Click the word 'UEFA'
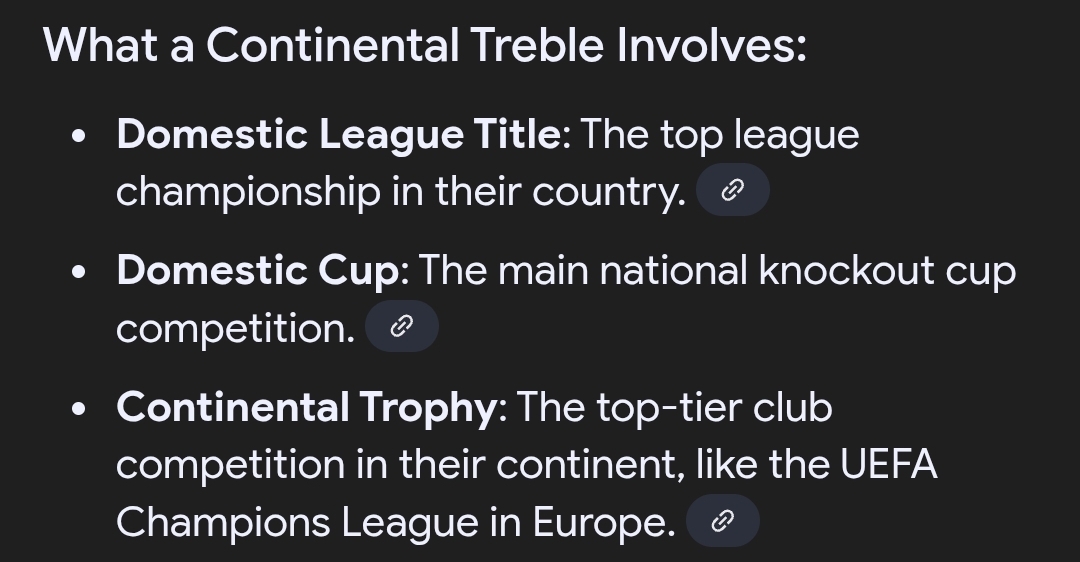 tap(889, 464)
